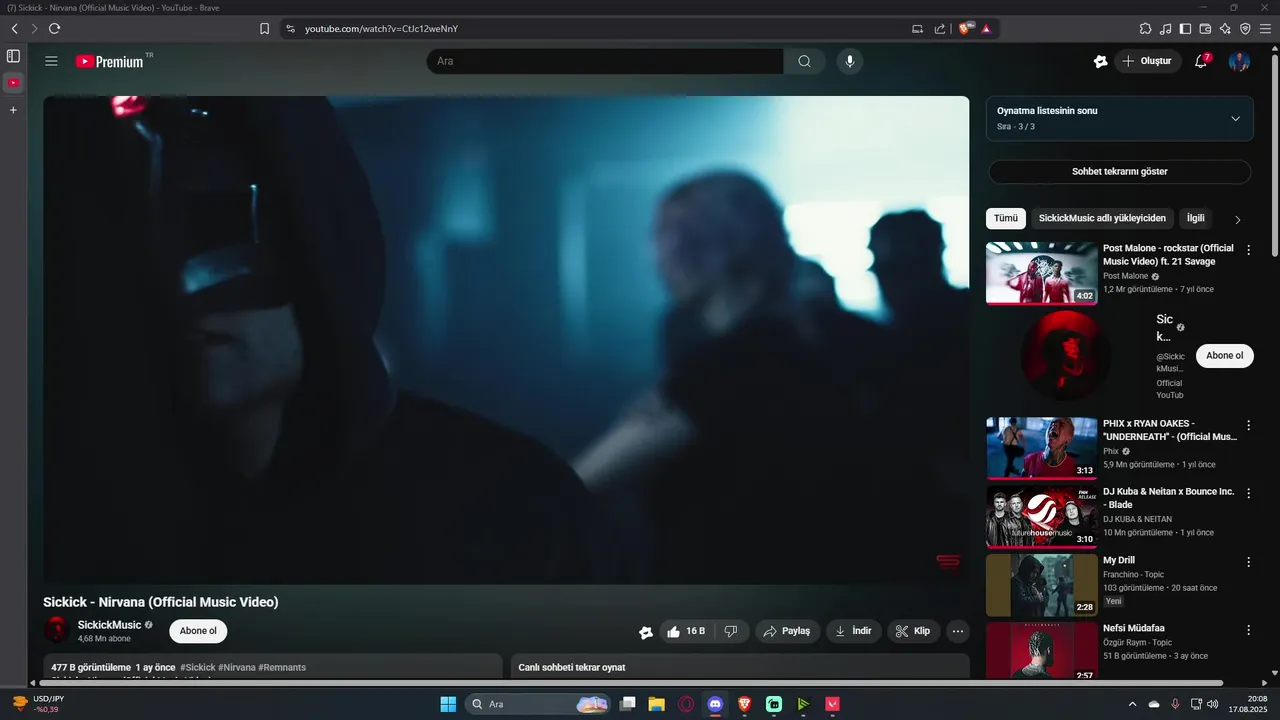Subscribe via Abone ol in sidebar channel card
This screenshot has height=720, width=1280.
coord(1225,356)
